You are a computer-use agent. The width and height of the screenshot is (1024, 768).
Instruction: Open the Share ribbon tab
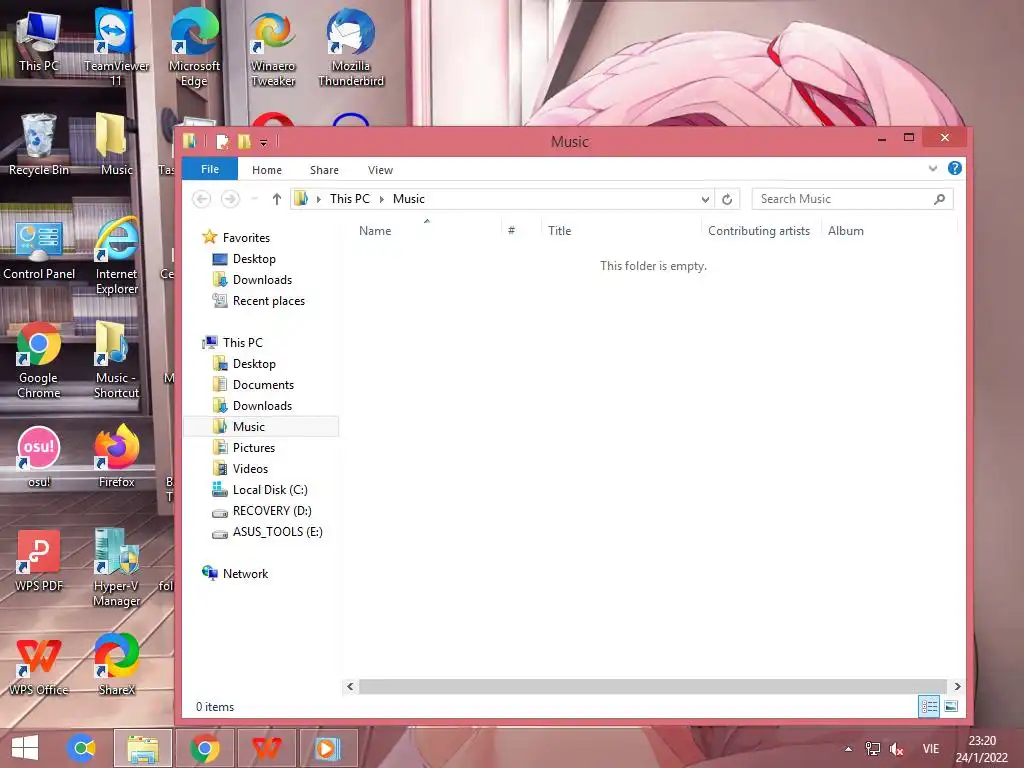click(324, 170)
